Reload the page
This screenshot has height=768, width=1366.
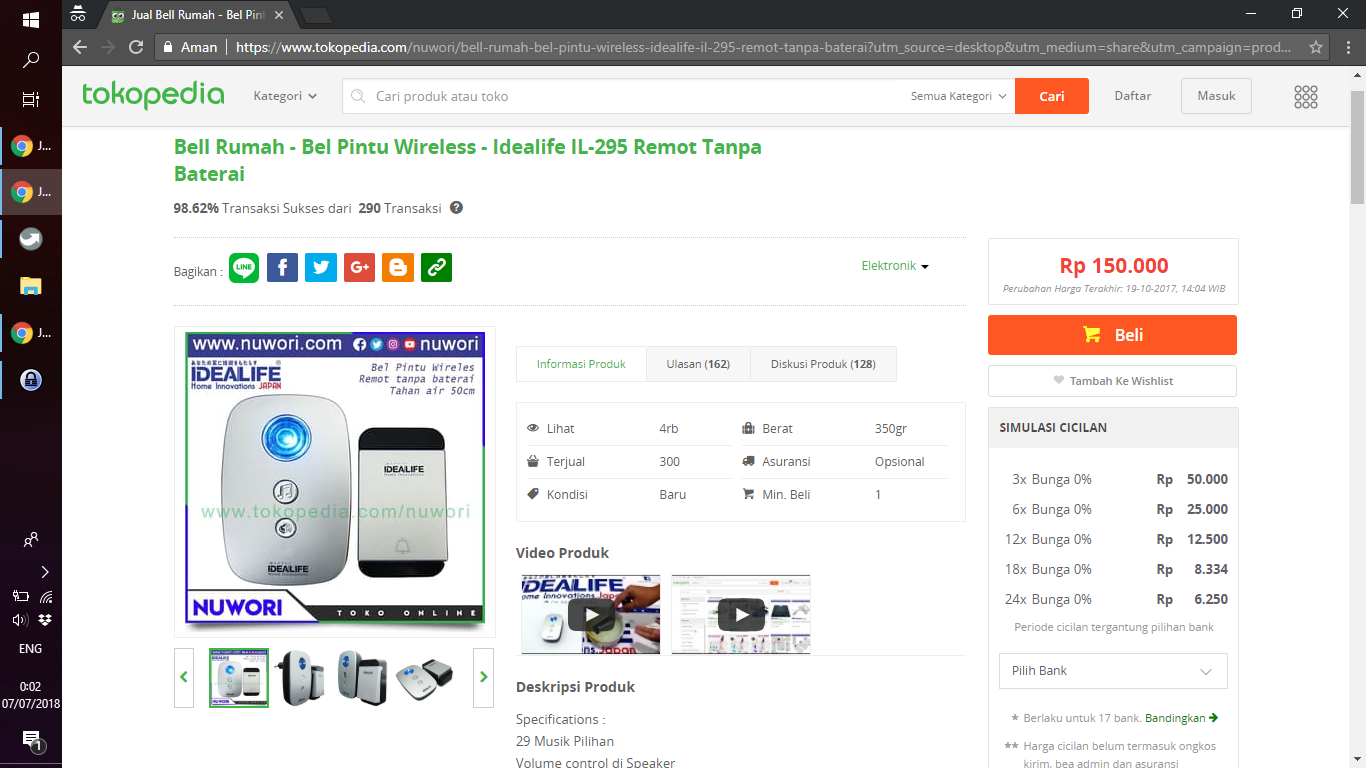coord(136,47)
